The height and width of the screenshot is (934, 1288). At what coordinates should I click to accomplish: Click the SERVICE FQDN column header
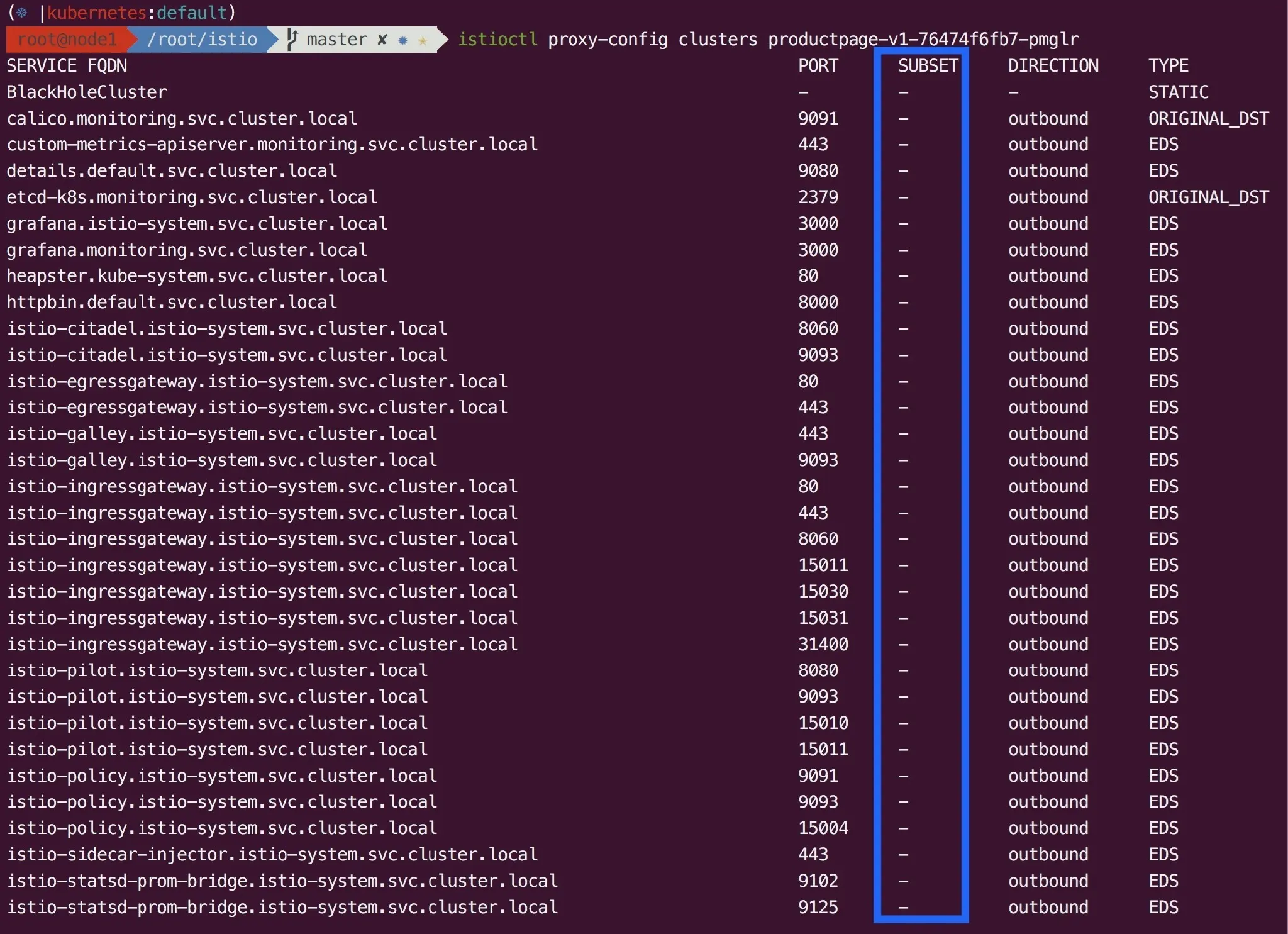(67, 65)
